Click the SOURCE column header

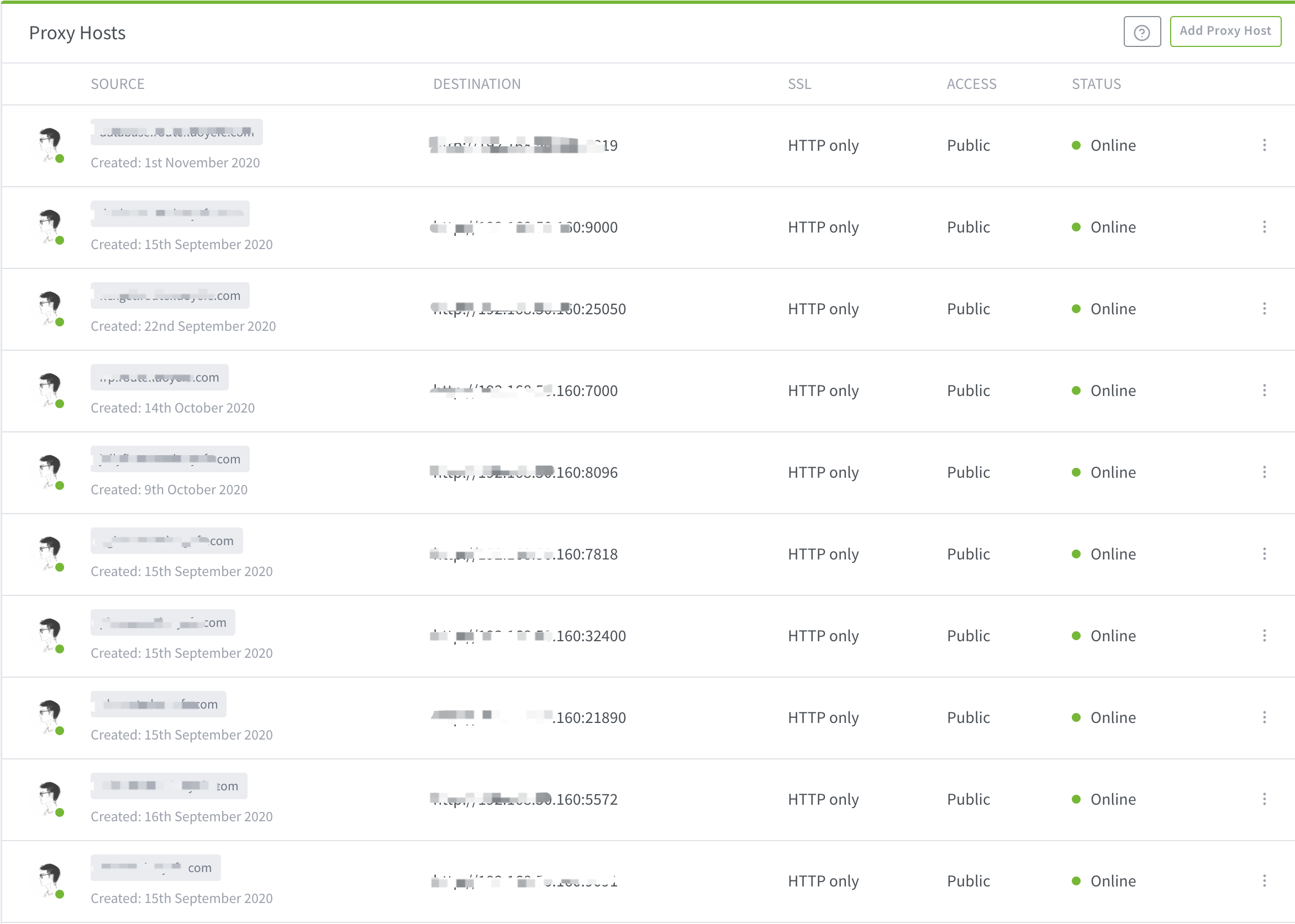pos(117,84)
